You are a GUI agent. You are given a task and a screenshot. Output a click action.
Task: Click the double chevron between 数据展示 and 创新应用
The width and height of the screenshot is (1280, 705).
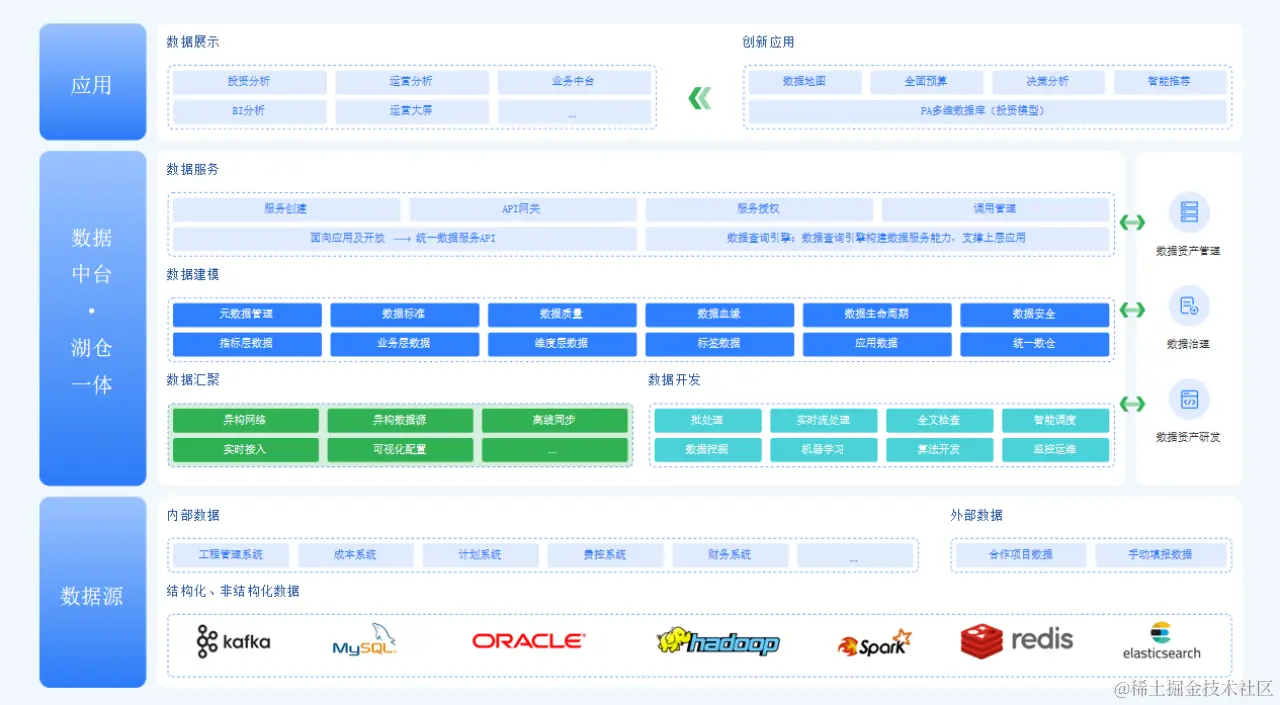coord(699,97)
